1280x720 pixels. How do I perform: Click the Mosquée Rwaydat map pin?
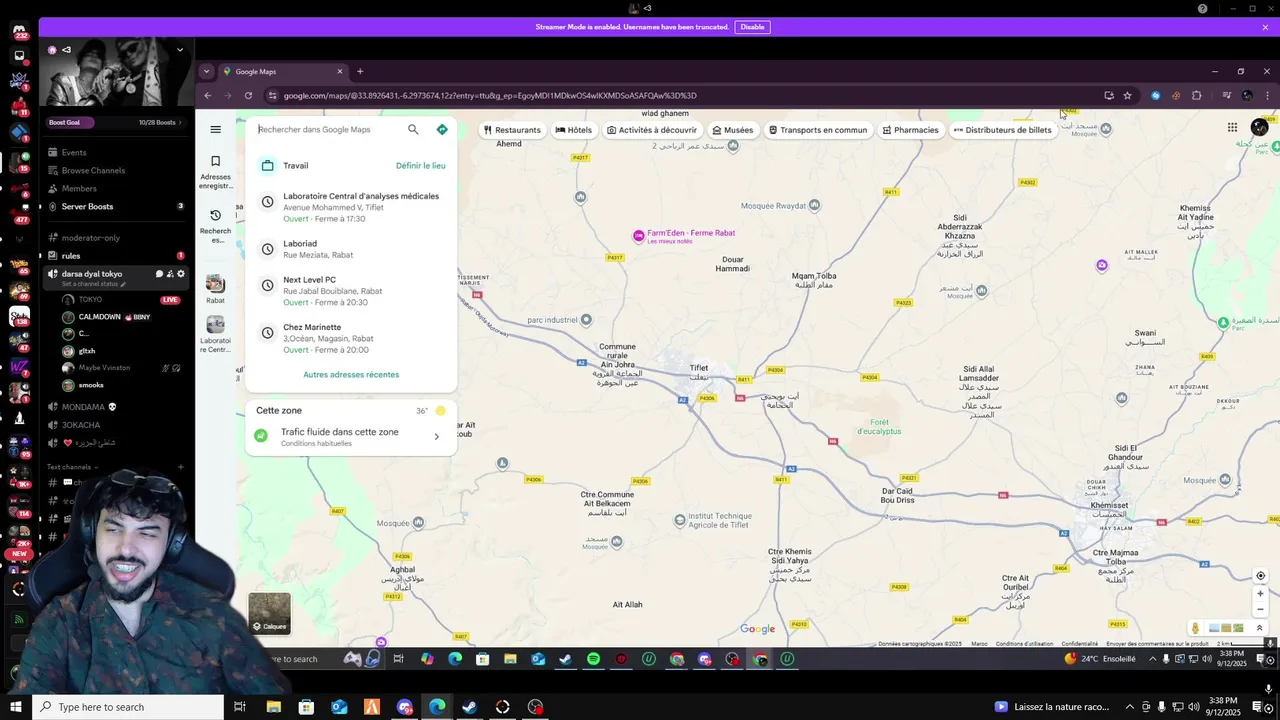[x=814, y=206]
